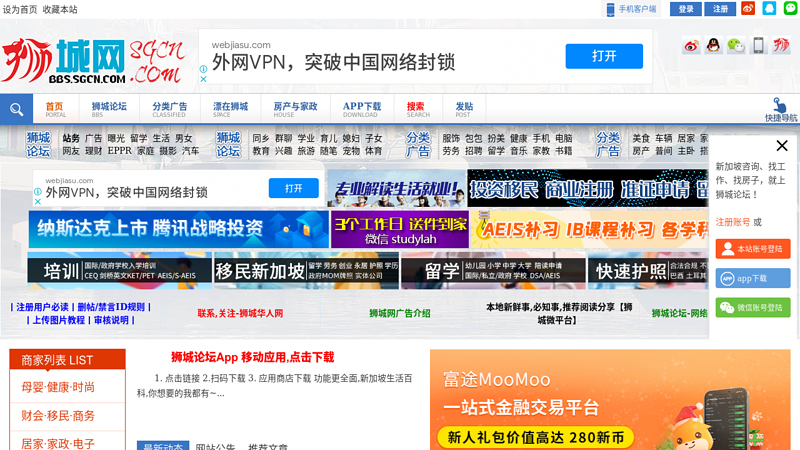
Task: Click the 注册 register button
Action: 720,9
